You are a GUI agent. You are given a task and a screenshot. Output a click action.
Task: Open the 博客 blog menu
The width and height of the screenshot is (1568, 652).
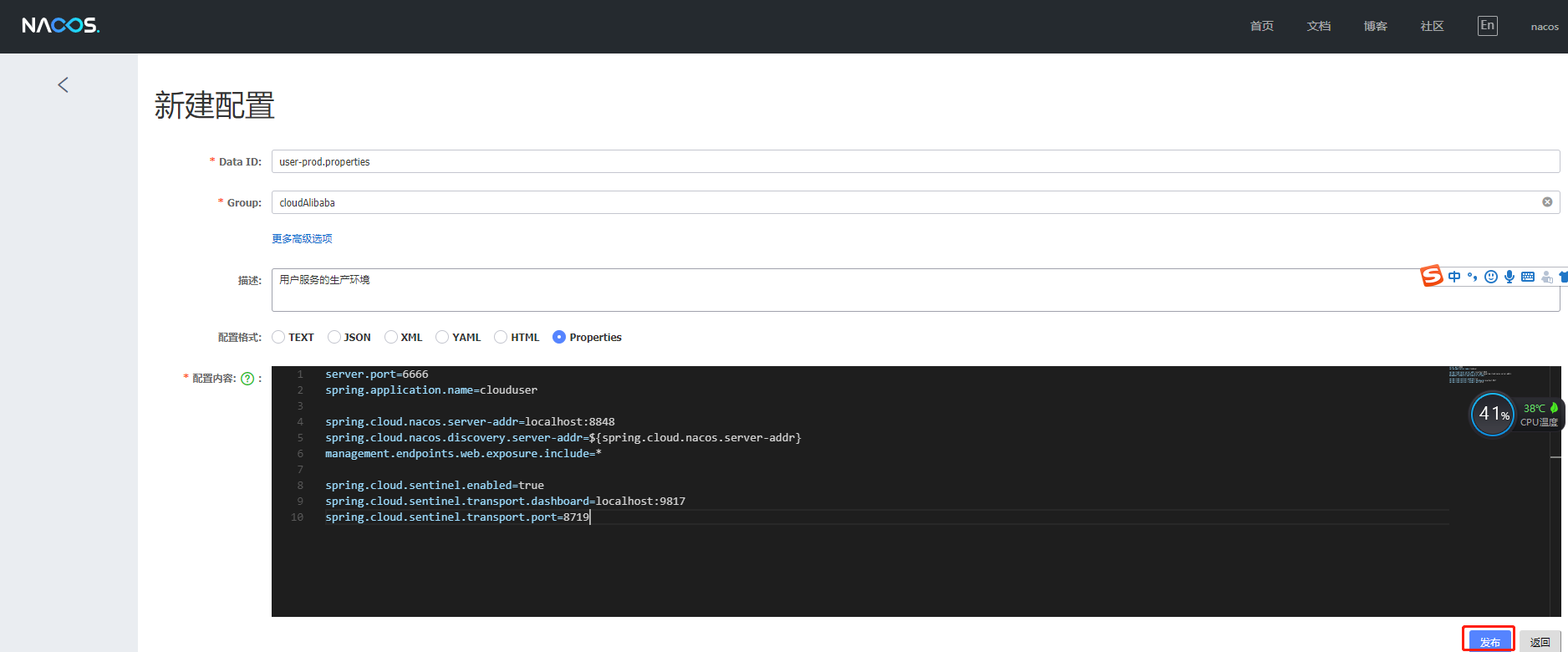point(1375,26)
